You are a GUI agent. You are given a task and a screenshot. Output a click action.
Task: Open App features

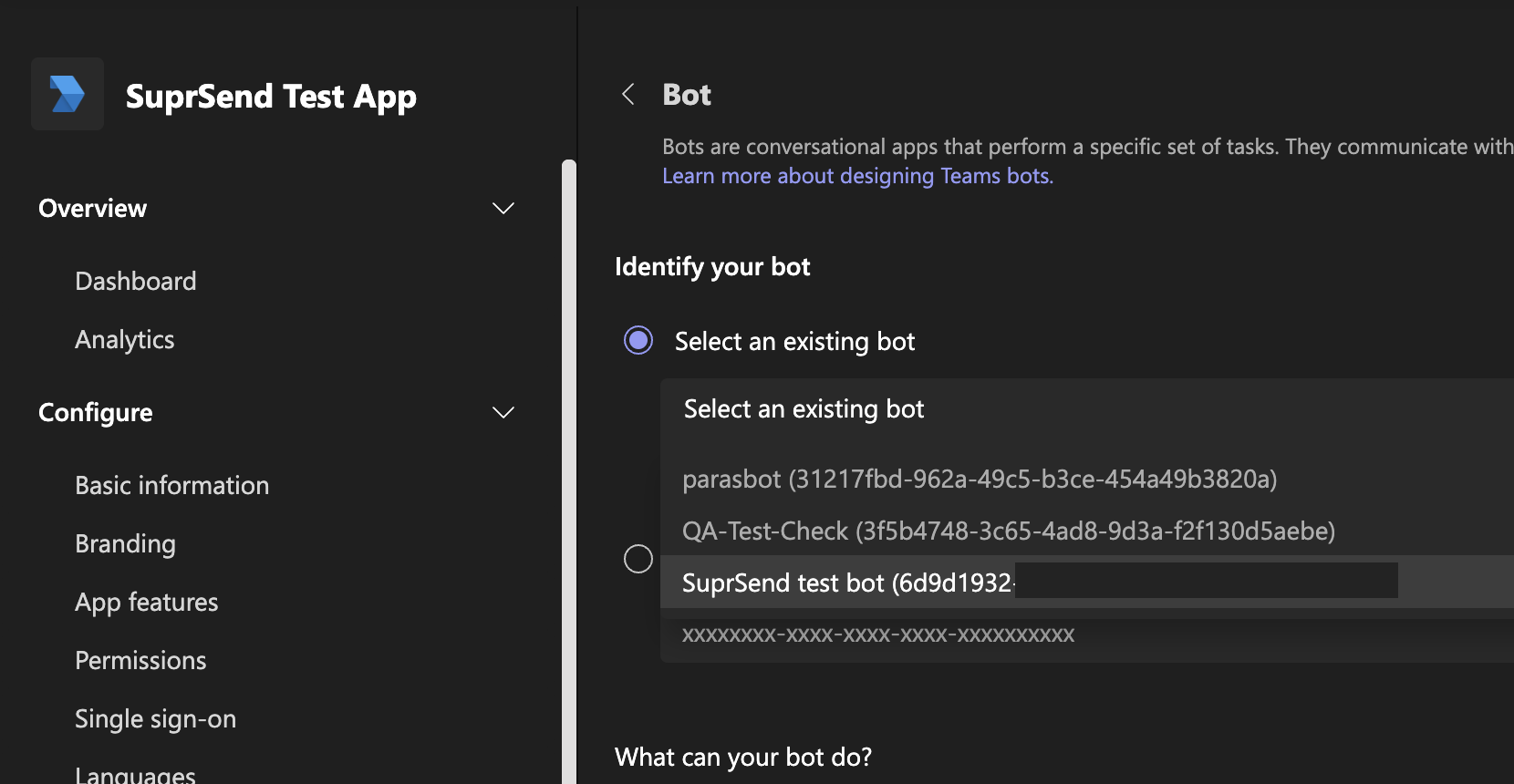(x=147, y=602)
